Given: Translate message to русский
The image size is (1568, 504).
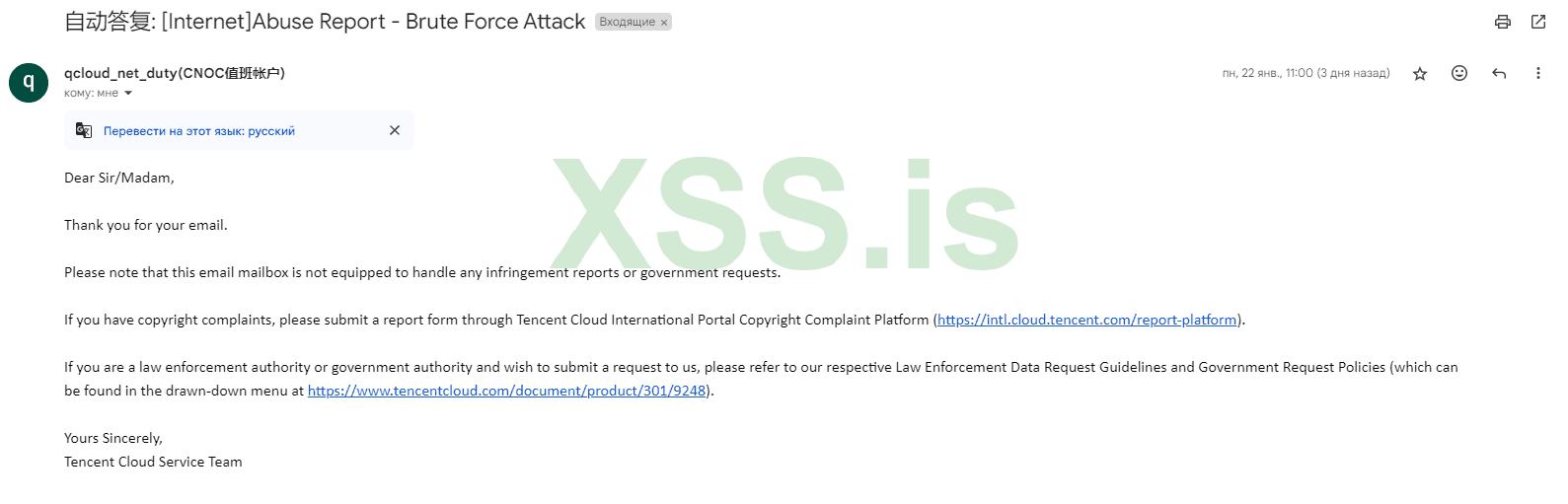Looking at the screenshot, I should point(199,131).
